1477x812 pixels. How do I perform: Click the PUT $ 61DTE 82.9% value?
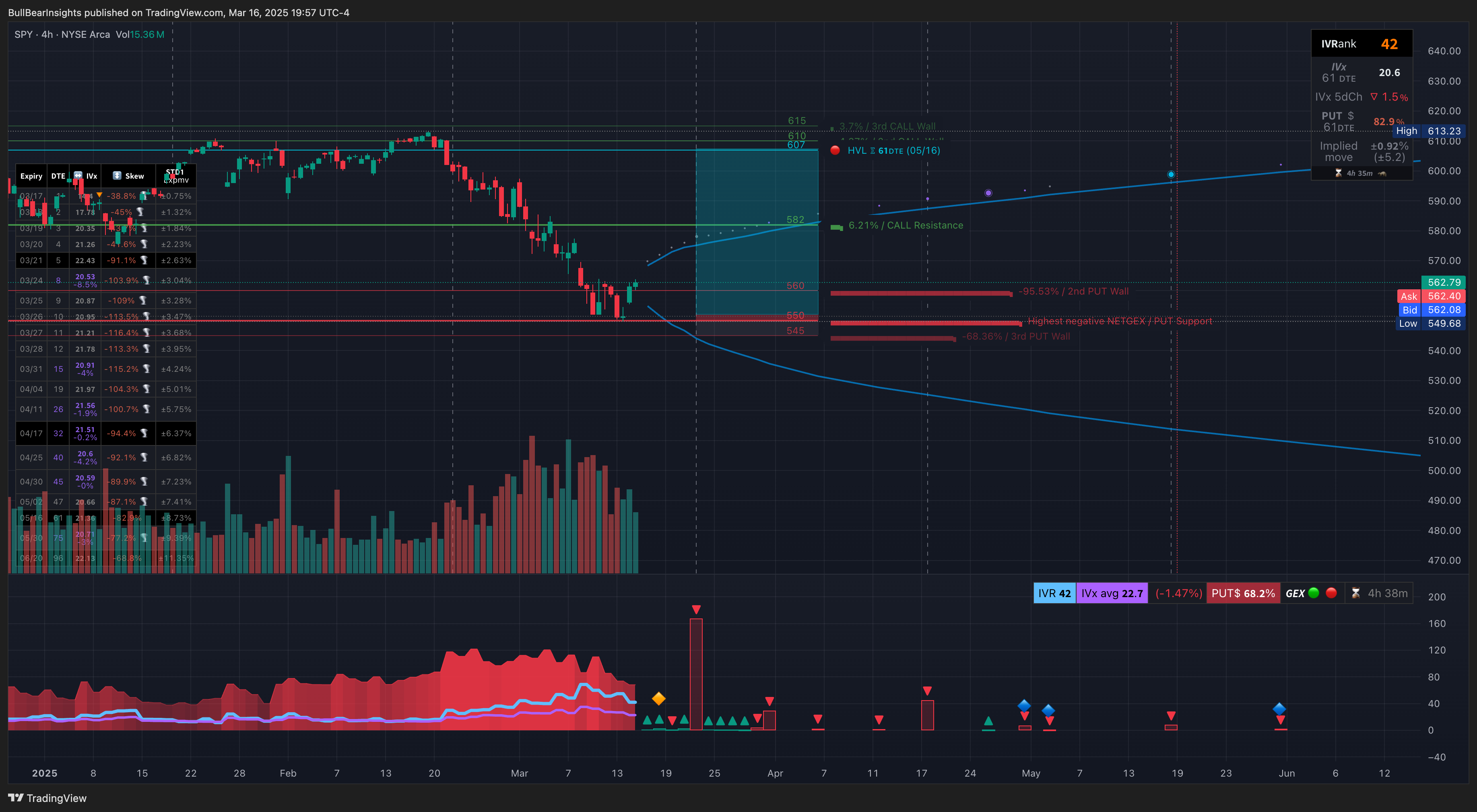pyautogui.click(x=1389, y=122)
